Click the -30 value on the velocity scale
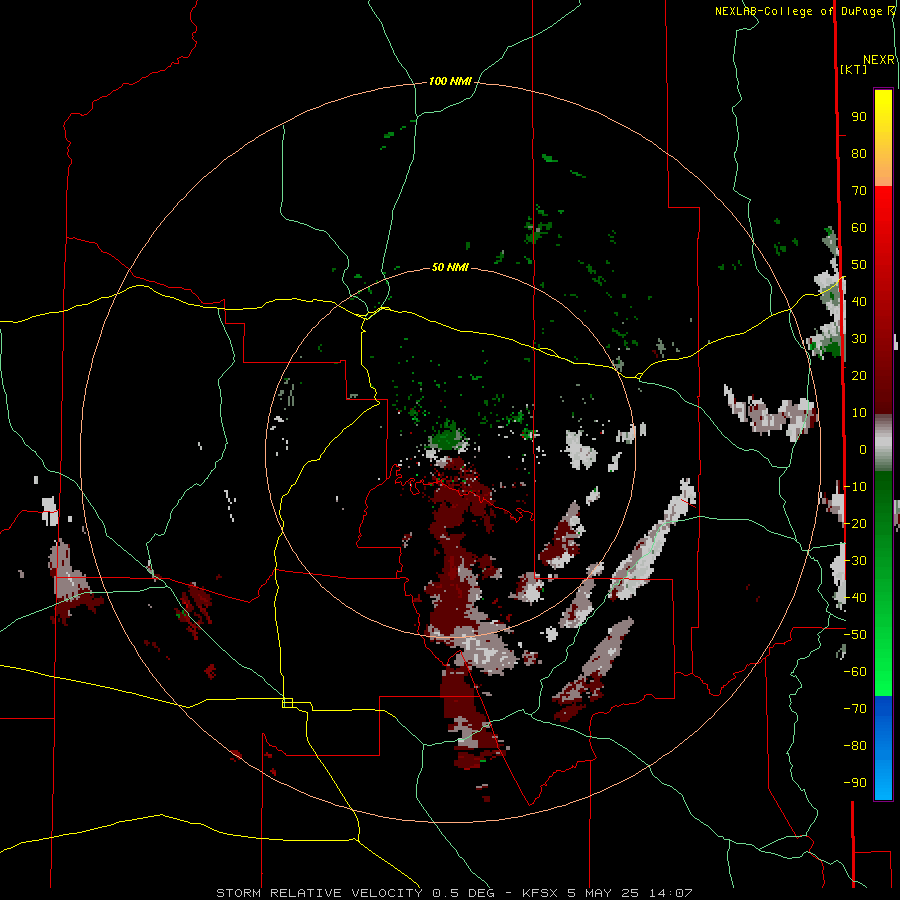Image resolution: width=900 pixels, height=900 pixels. coord(855,560)
